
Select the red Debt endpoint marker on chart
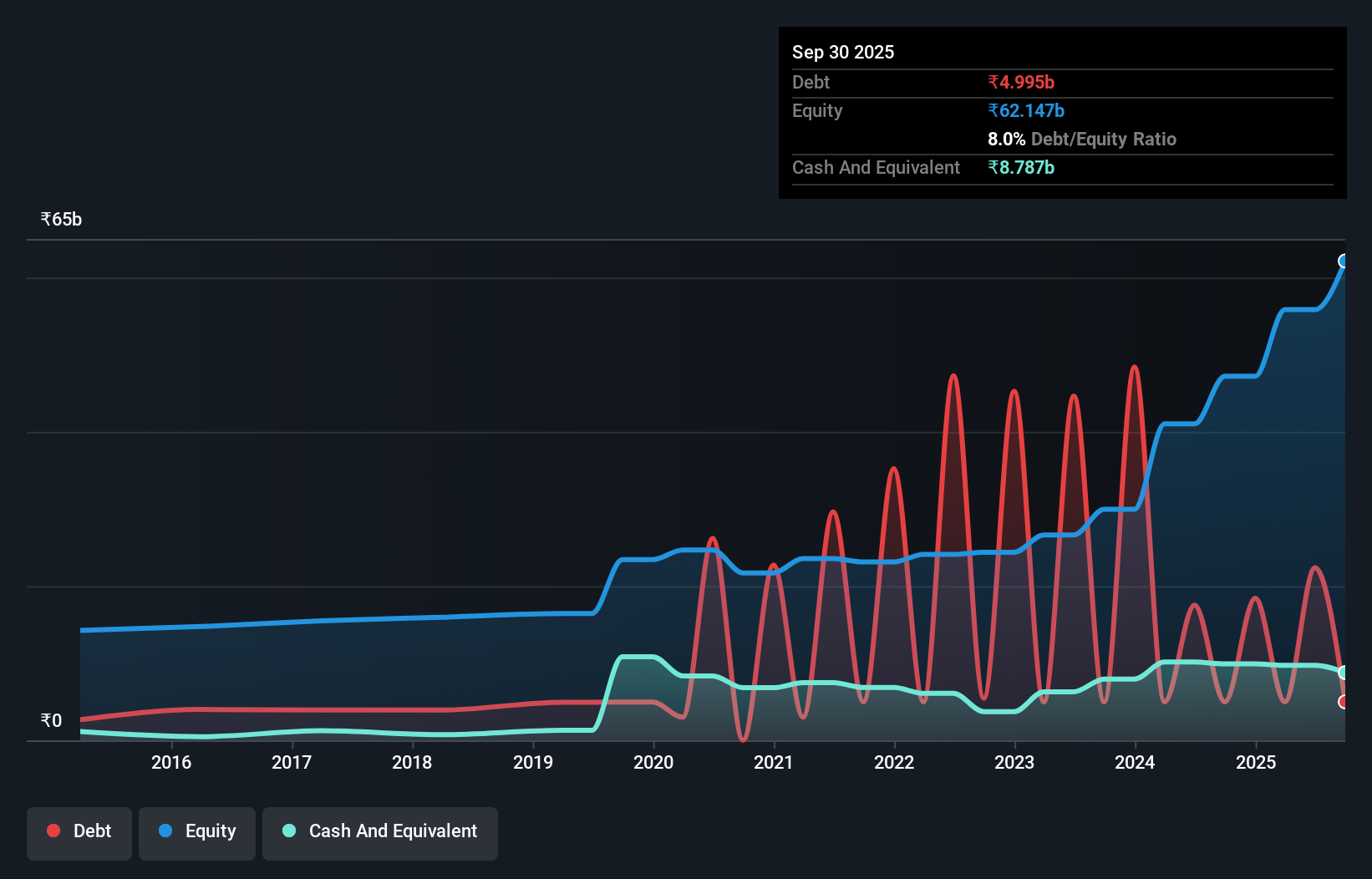[x=1344, y=702]
